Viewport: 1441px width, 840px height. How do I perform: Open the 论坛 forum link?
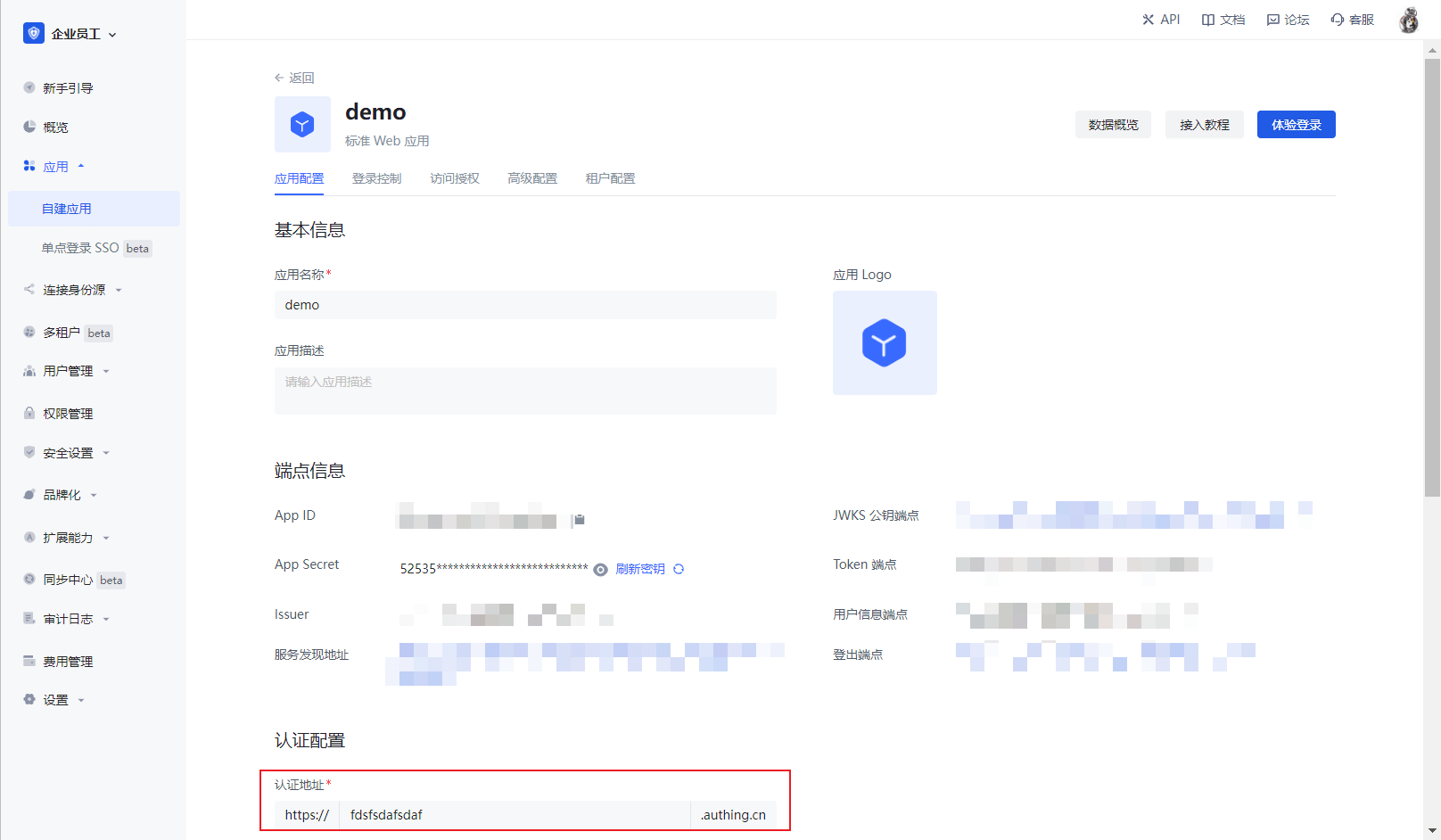click(1289, 20)
